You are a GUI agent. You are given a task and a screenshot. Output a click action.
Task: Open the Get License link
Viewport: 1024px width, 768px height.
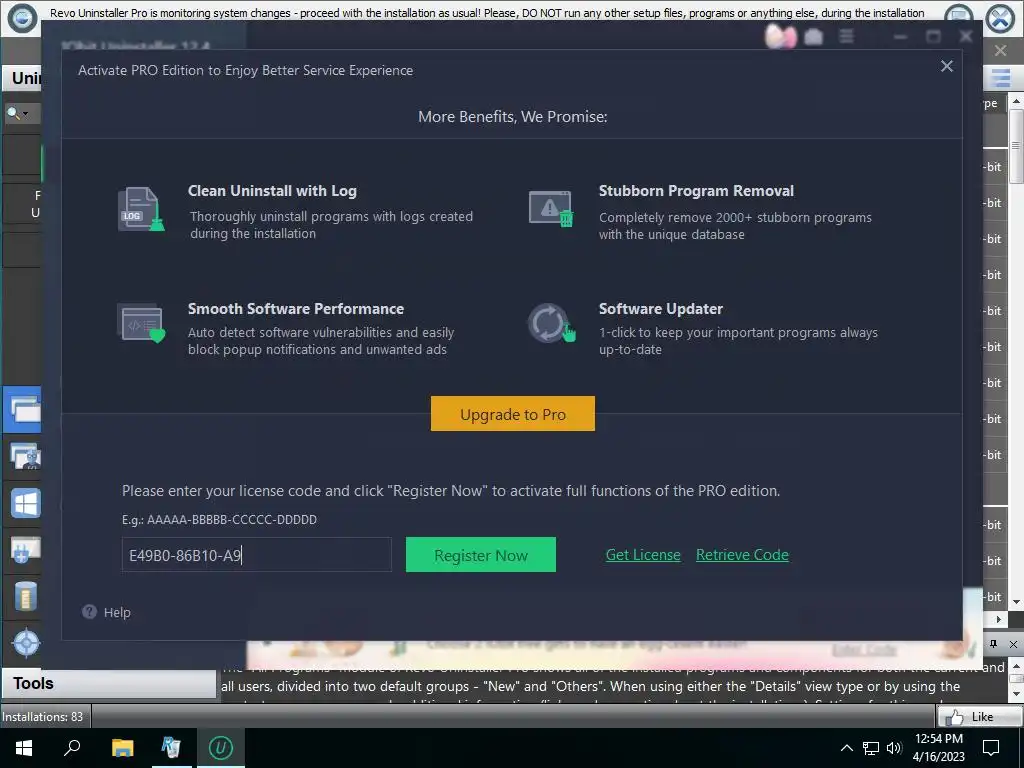pos(643,554)
